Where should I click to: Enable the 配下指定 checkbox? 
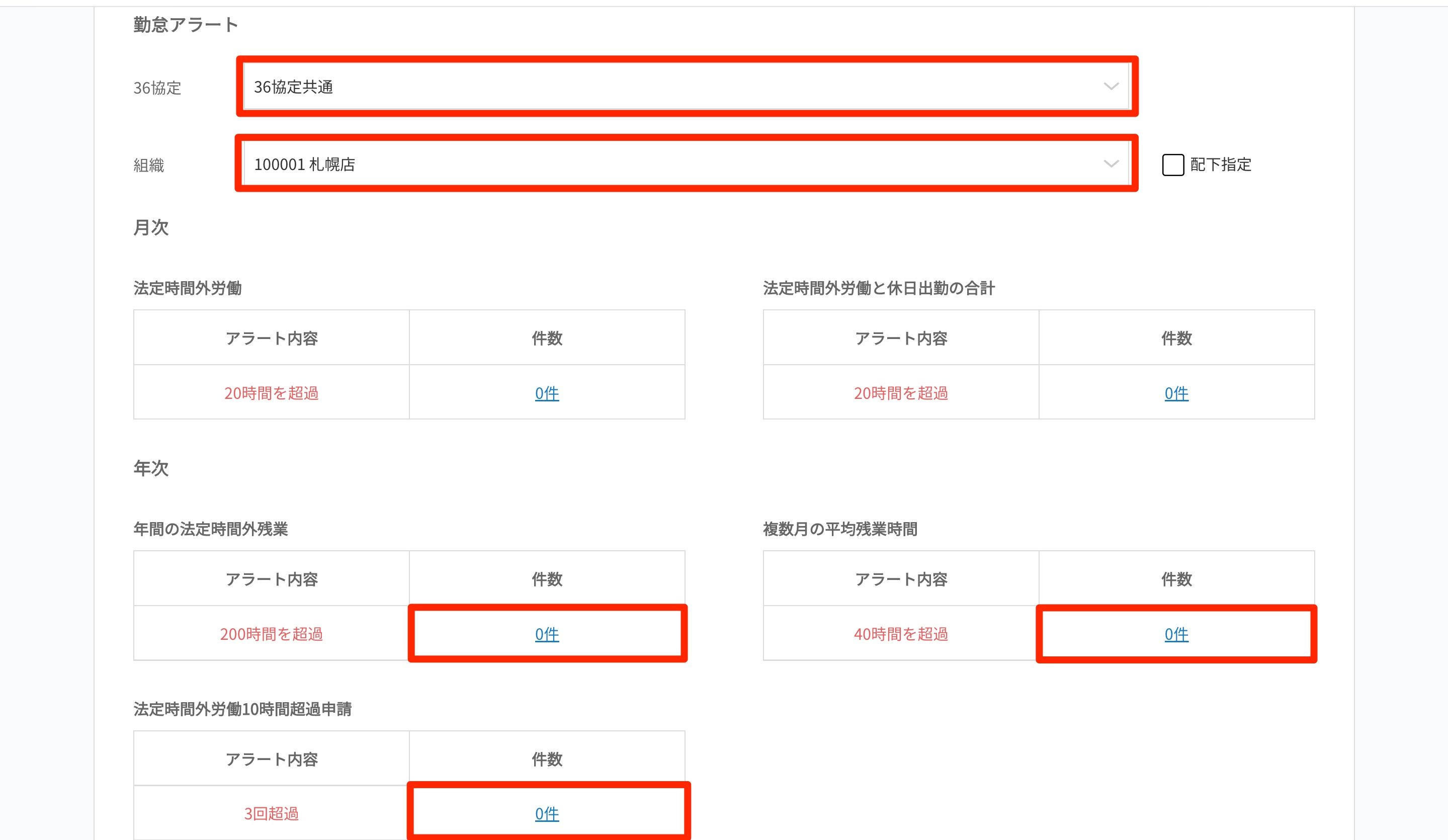click(1173, 165)
